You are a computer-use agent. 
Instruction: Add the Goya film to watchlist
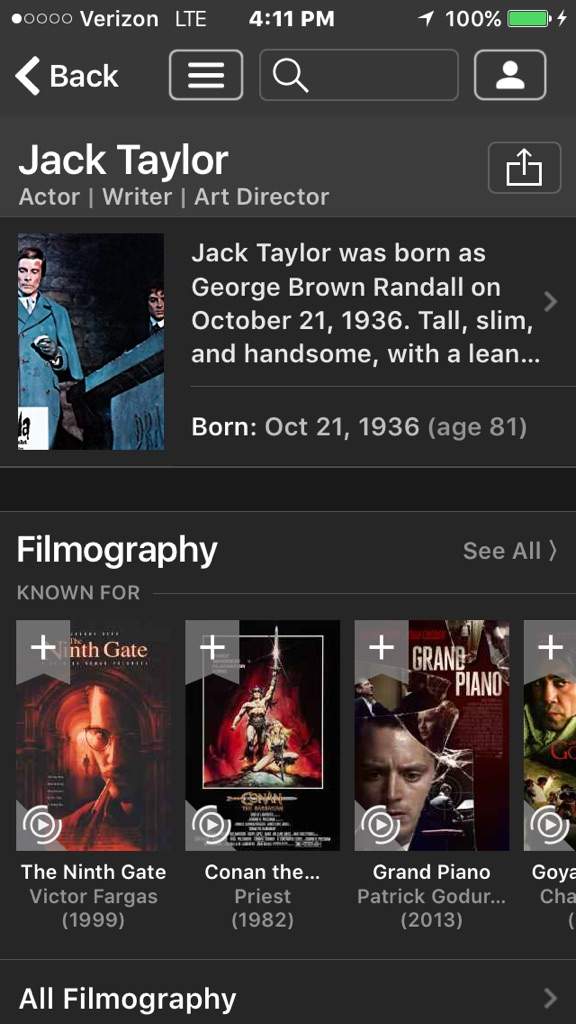pyautogui.click(x=551, y=648)
